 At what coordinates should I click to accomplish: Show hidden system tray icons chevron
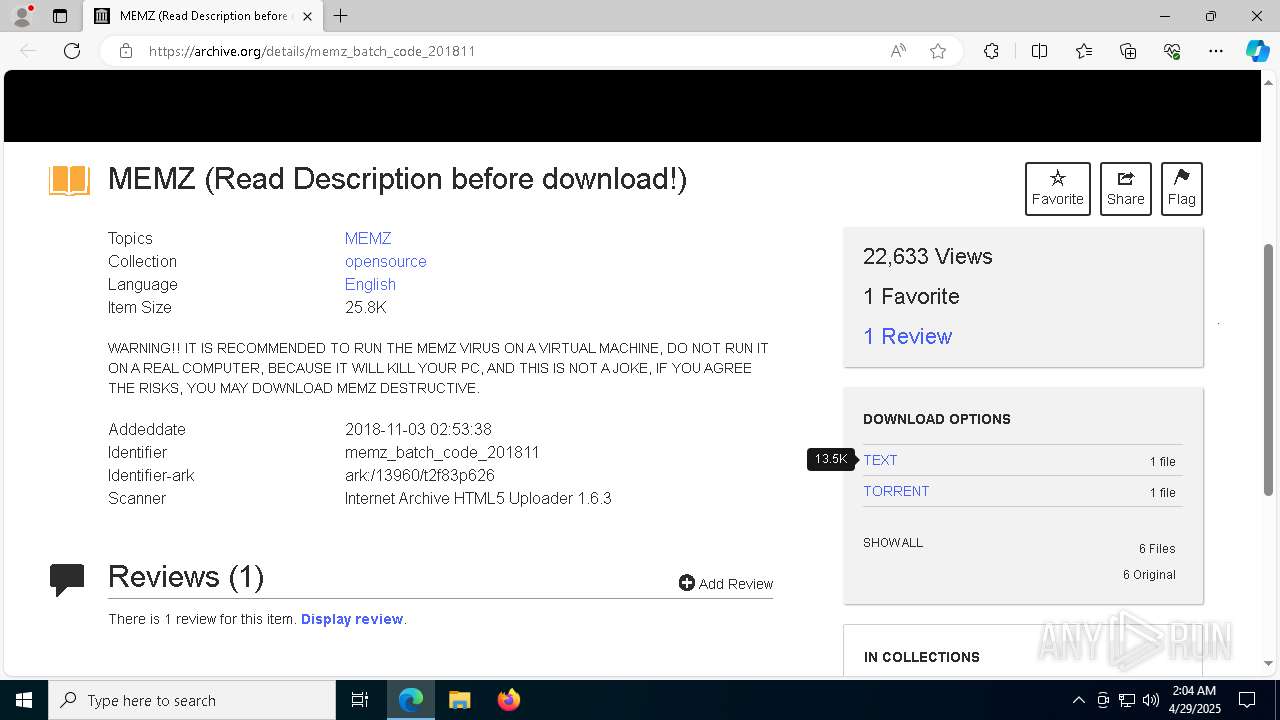[1078, 700]
